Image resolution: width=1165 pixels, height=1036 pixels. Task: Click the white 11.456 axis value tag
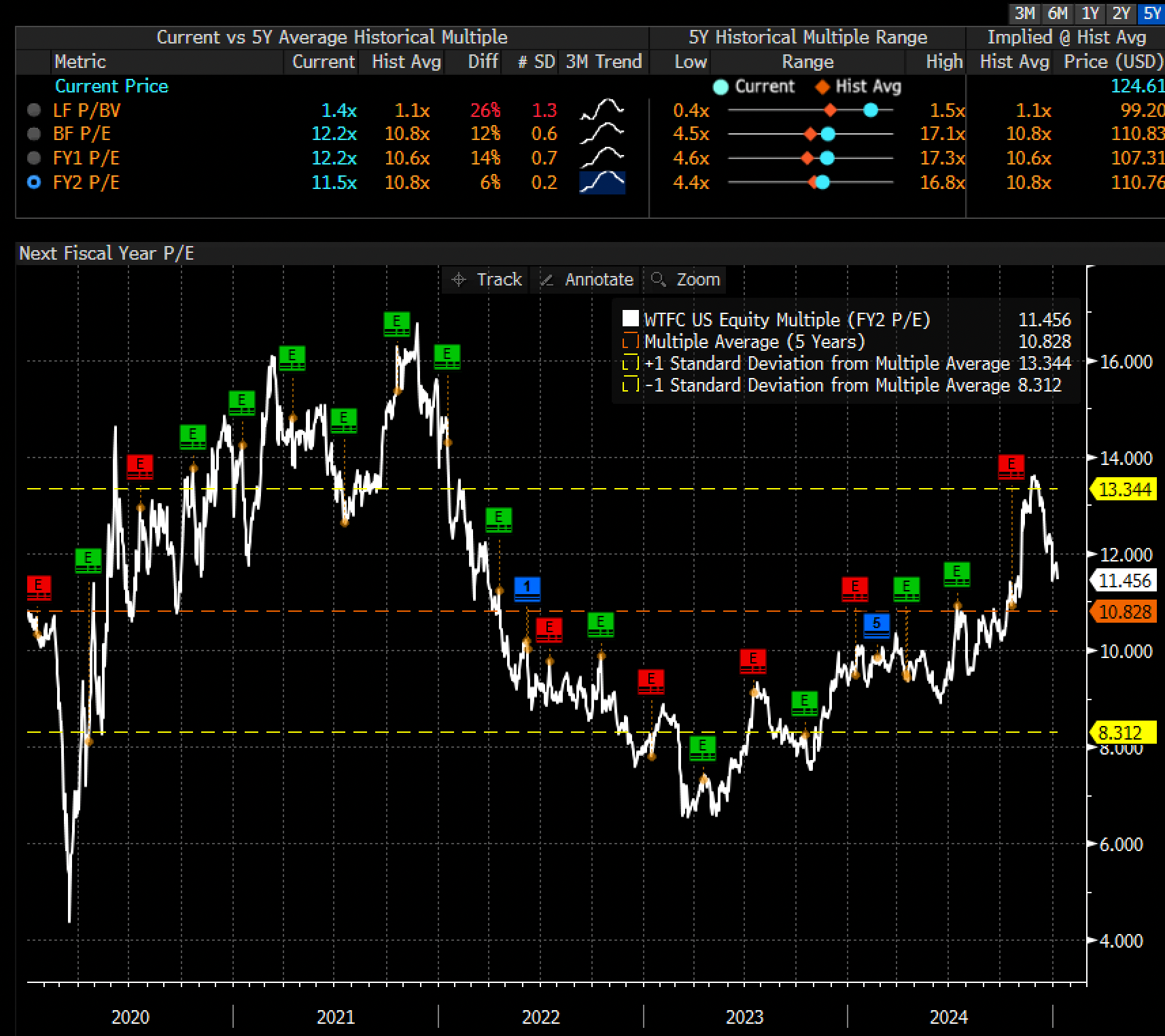[1124, 581]
